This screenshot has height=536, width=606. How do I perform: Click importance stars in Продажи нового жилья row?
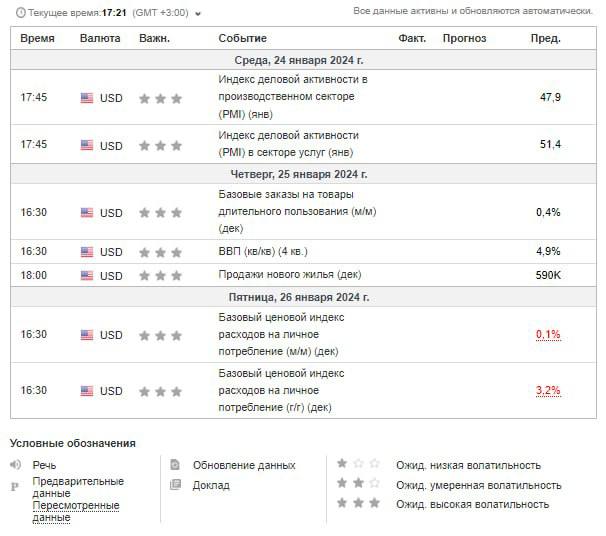tap(160, 276)
